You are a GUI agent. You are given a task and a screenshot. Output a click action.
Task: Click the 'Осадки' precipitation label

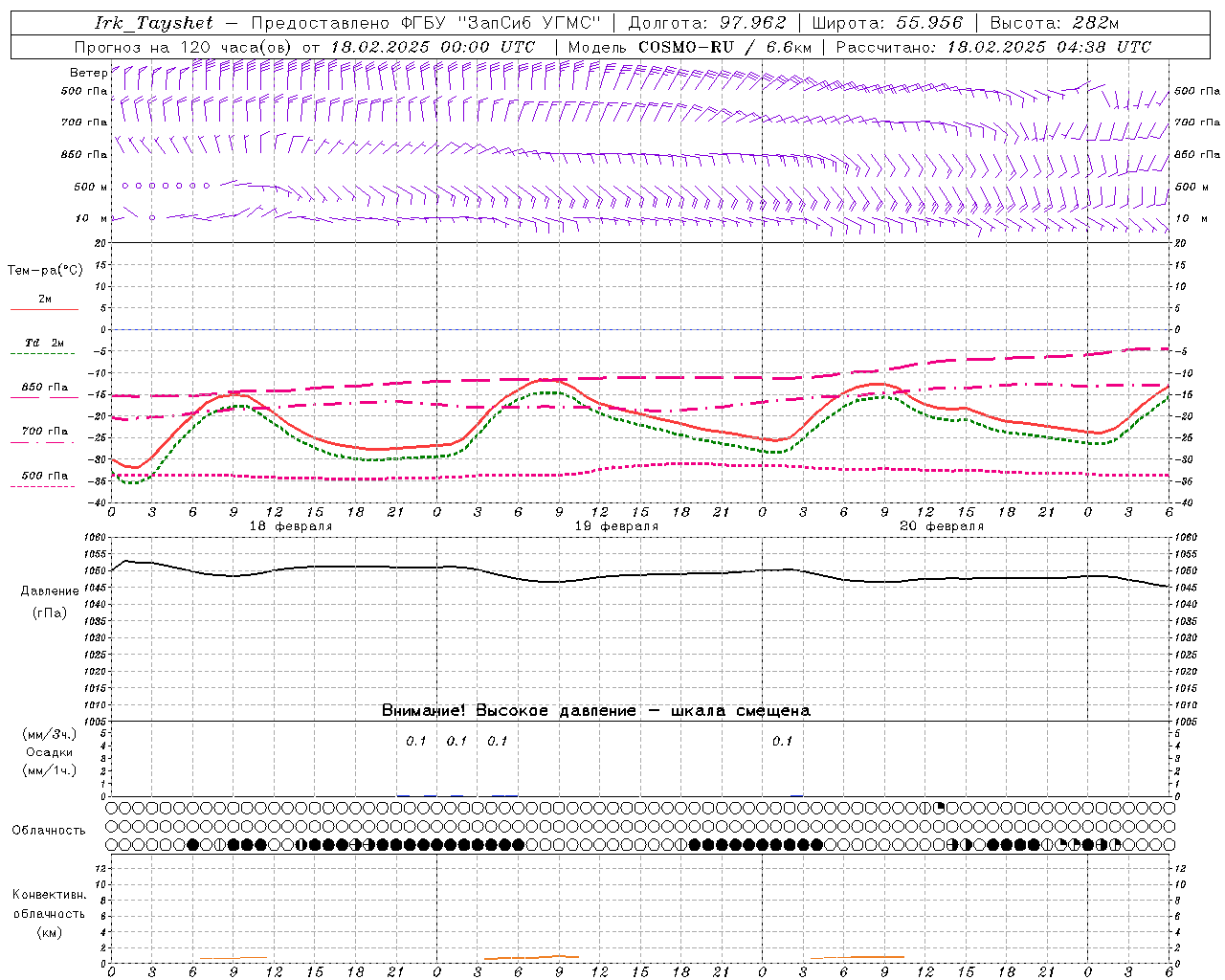click(x=50, y=753)
